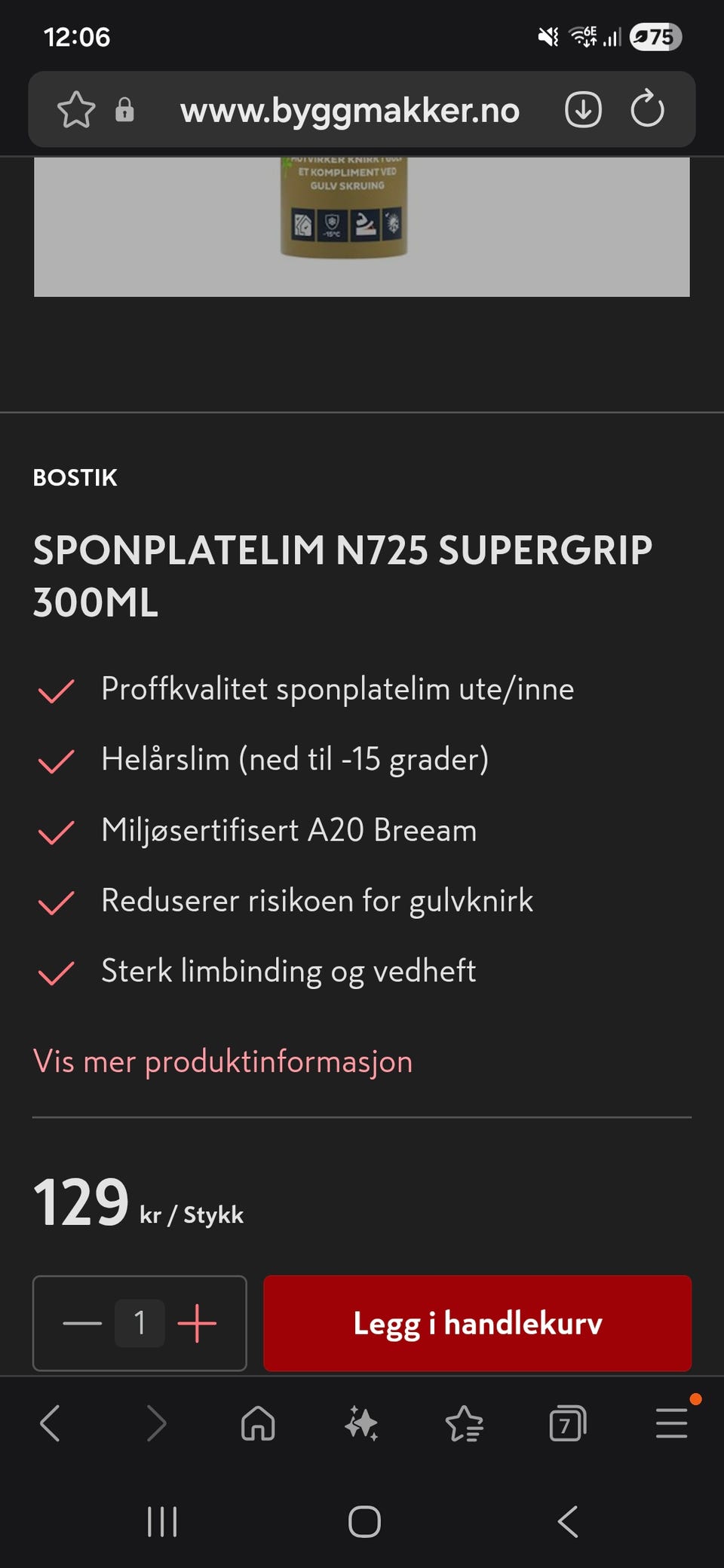
Task: Select the quantity field showing 1
Action: tap(140, 1323)
